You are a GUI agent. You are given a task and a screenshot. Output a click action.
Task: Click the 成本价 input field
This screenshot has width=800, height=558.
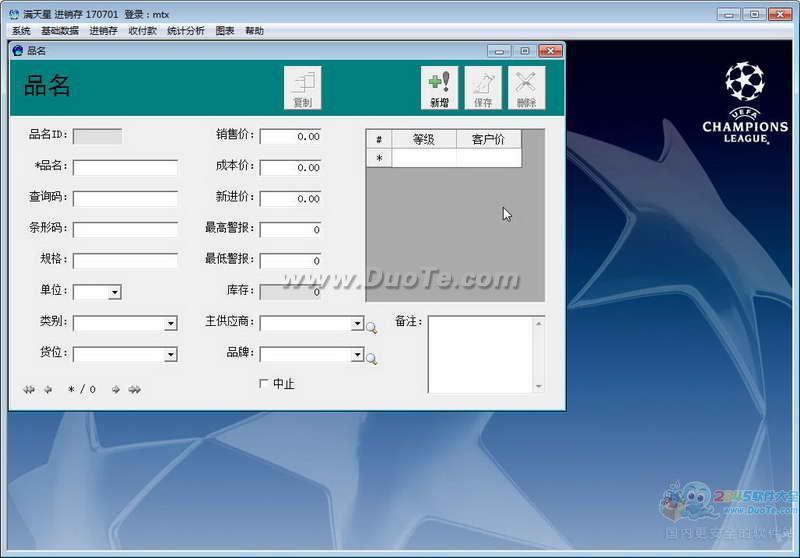click(x=290, y=167)
